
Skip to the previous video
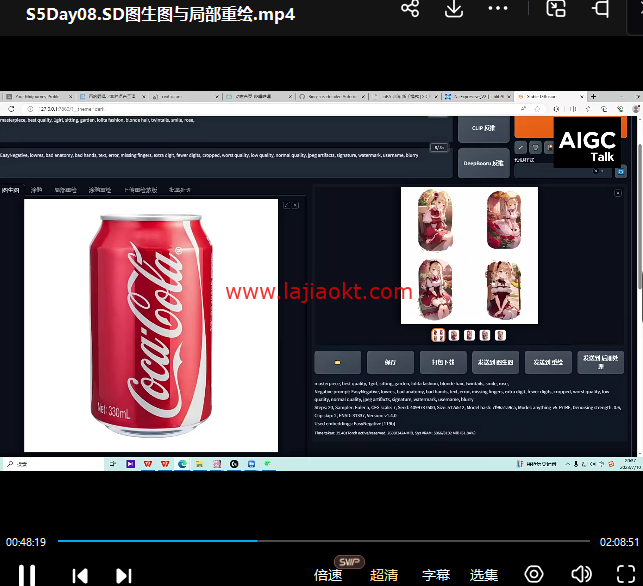(80, 575)
